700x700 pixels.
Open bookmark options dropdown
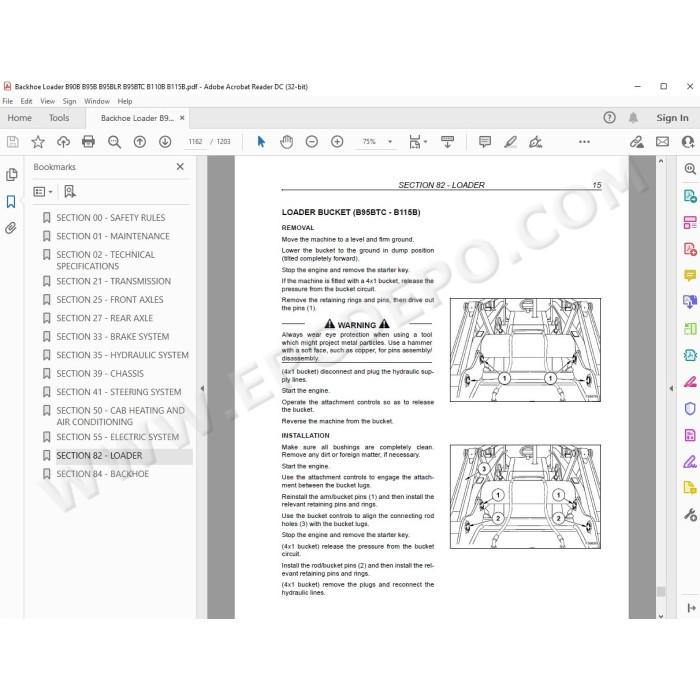pyautogui.click(x=43, y=192)
